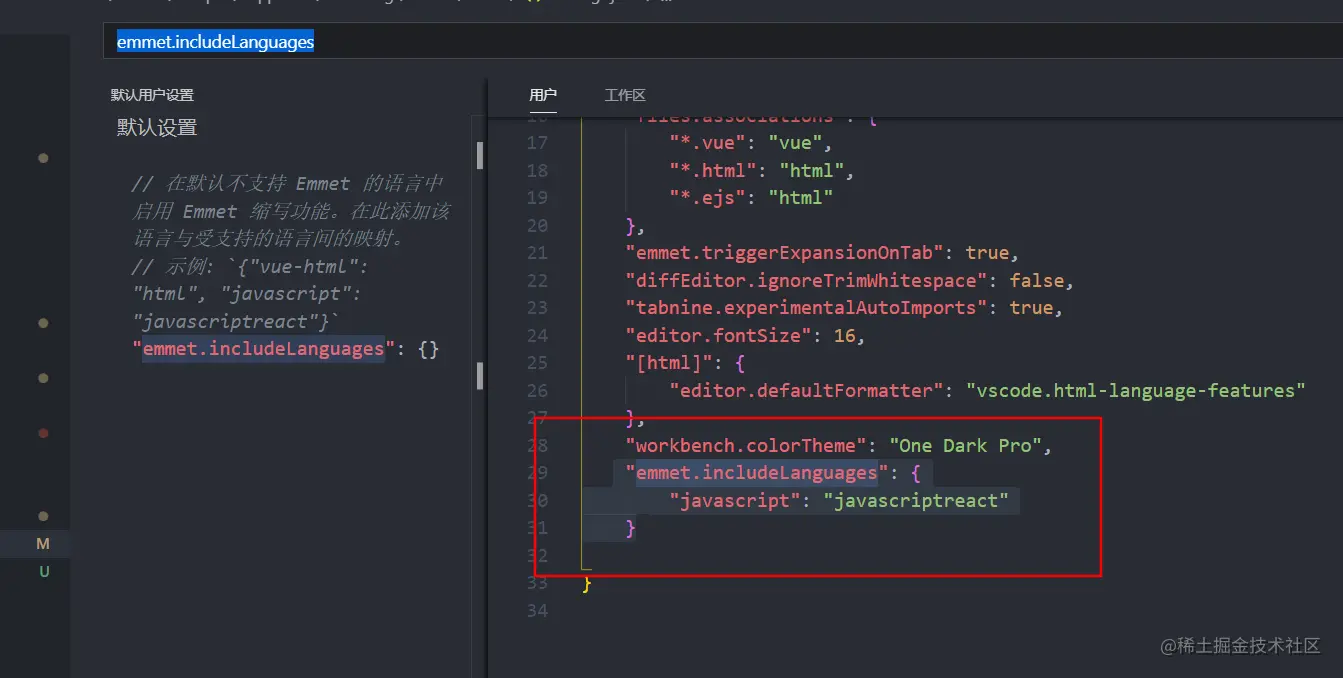Click the "editor.fontSize": 16 line
1343x678 pixels.
pyautogui.click(x=745, y=336)
